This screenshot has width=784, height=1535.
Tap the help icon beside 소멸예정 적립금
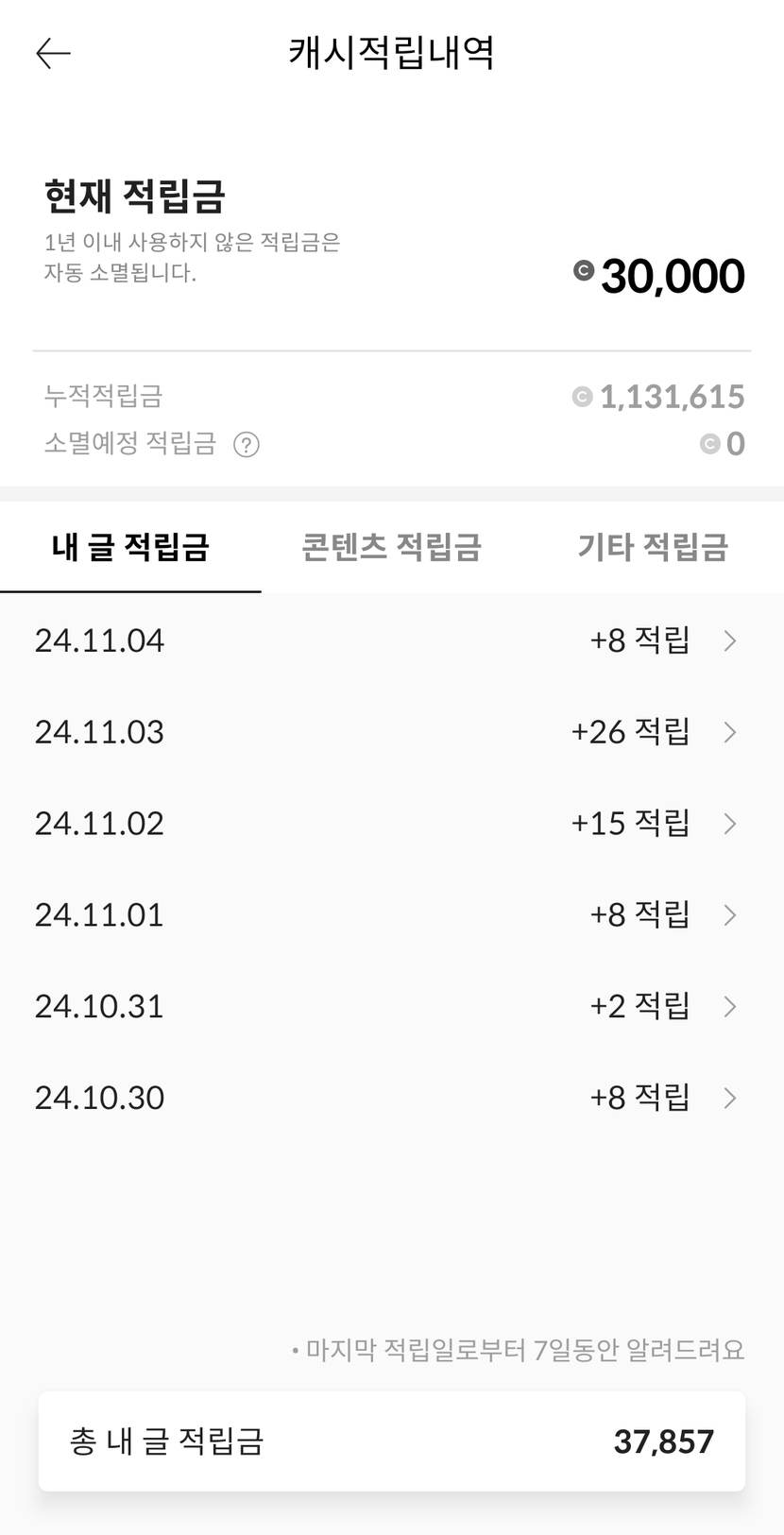click(x=247, y=444)
